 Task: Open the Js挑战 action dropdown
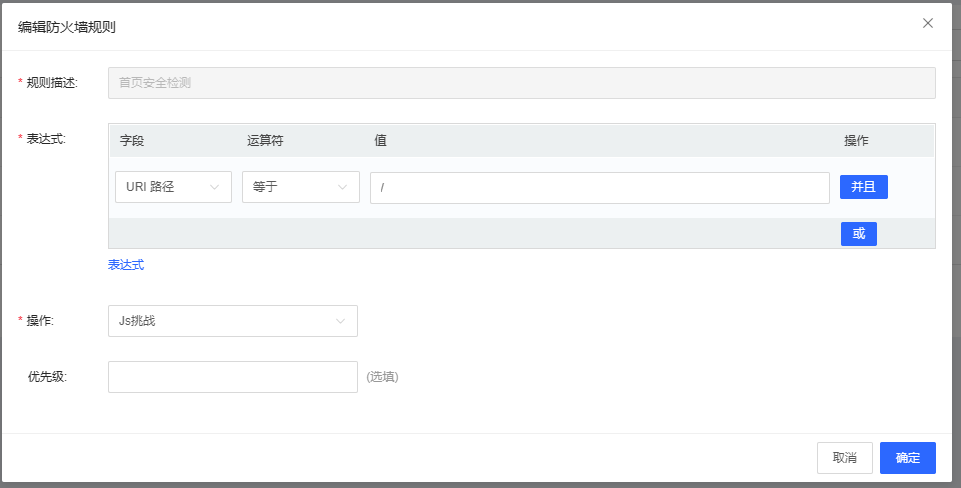pyautogui.click(x=233, y=321)
